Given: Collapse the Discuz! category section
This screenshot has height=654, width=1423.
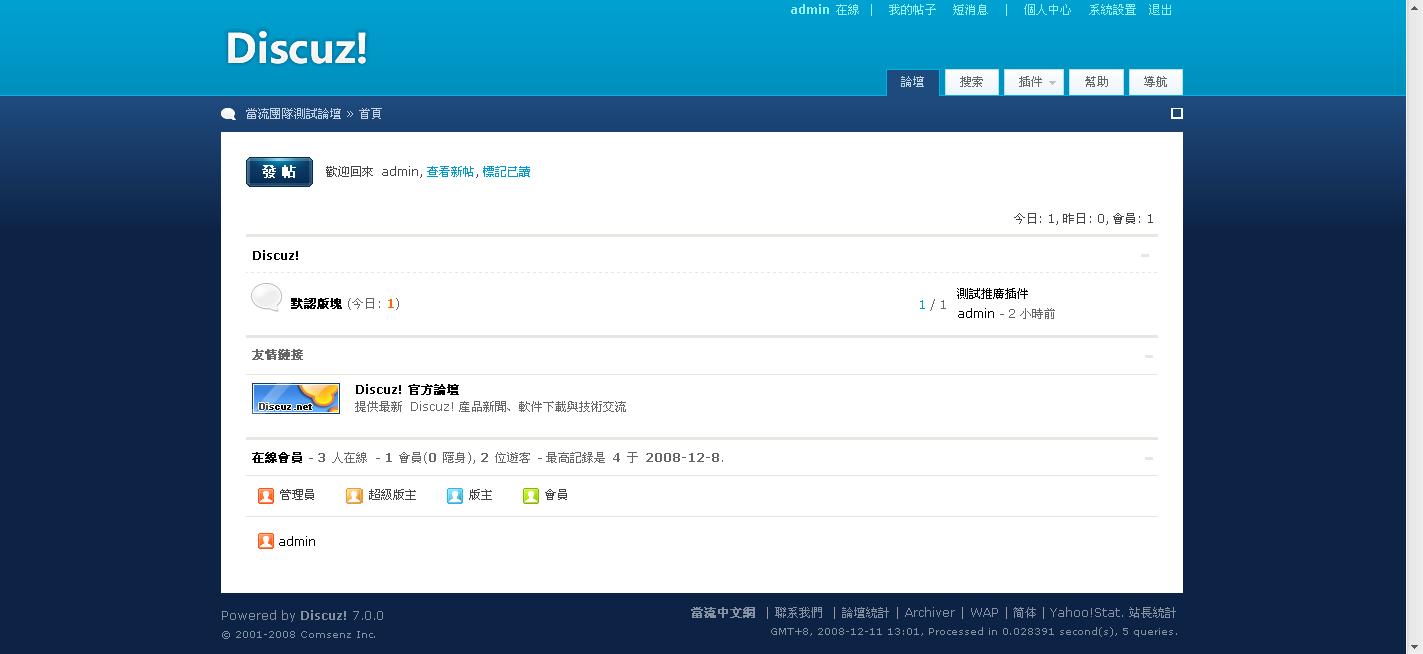Looking at the screenshot, I should coord(1145,255).
